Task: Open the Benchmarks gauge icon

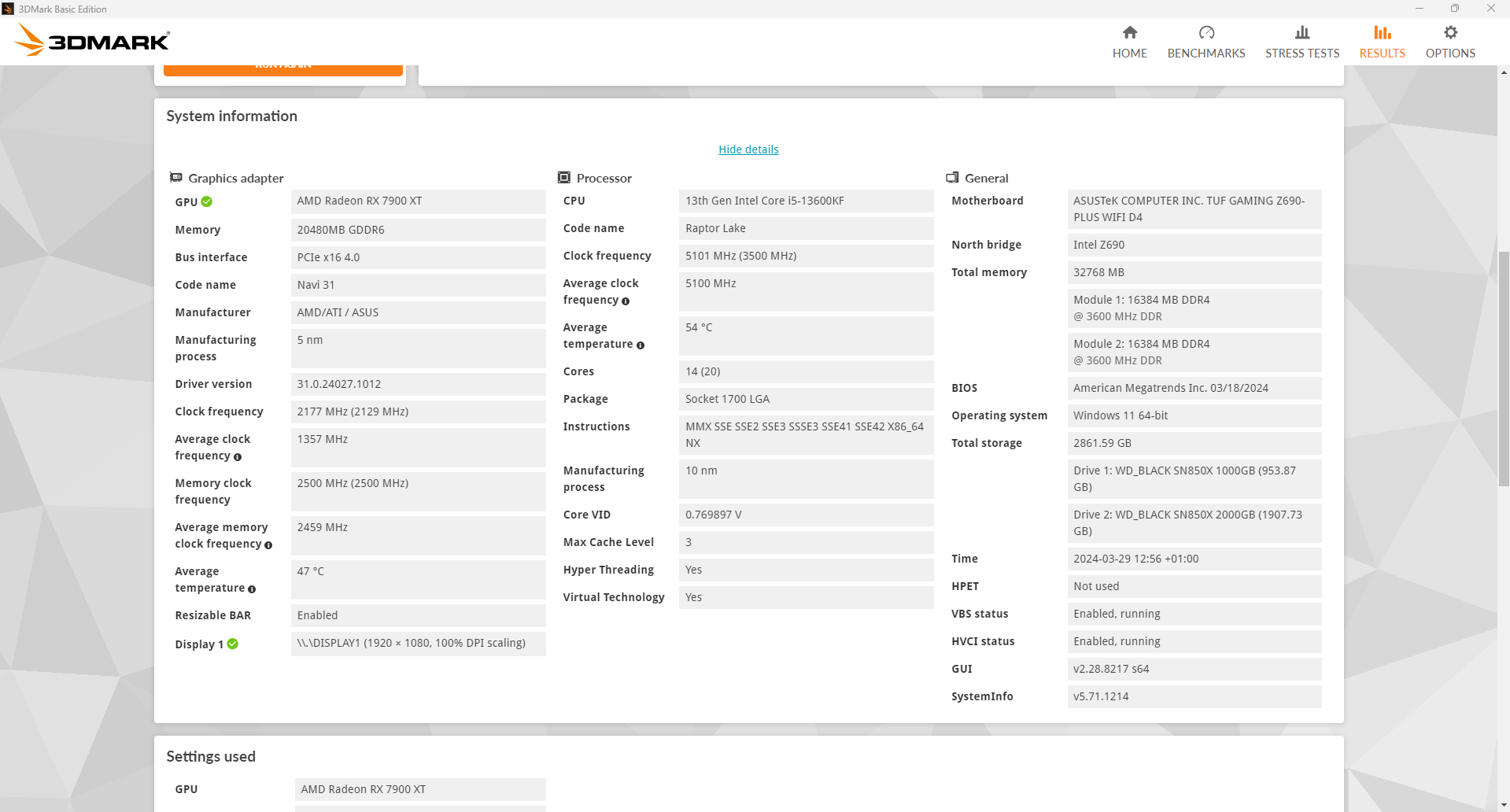Action: pos(1206,32)
